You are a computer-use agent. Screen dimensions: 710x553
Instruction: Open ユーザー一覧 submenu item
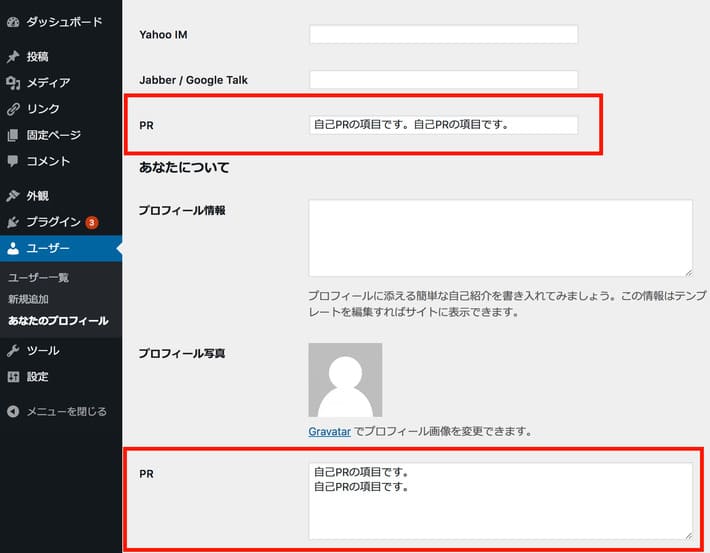click(x=38, y=277)
